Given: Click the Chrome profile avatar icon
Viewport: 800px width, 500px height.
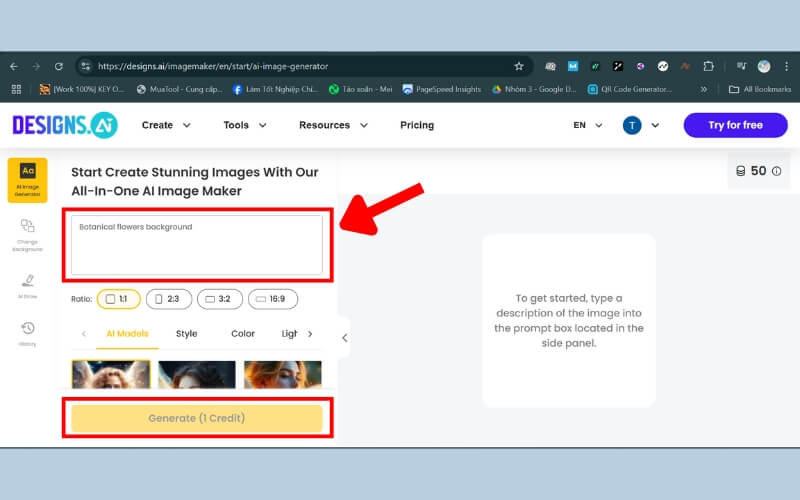Looking at the screenshot, I should 764,66.
